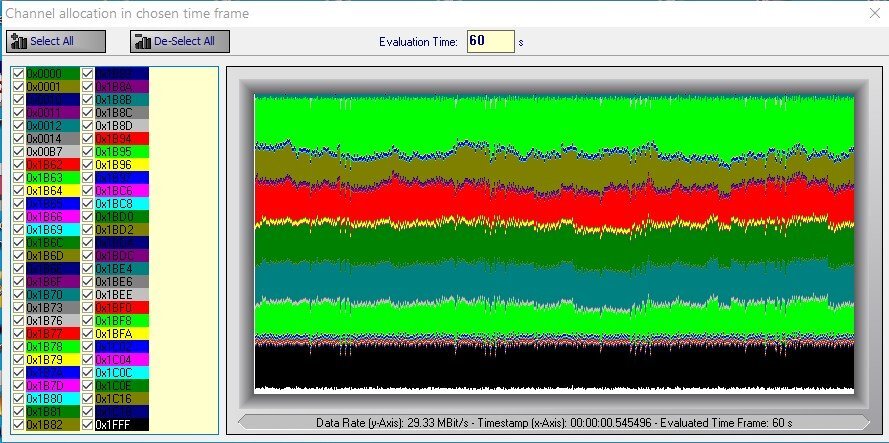Deselect the 0x1BEE channel checkbox
Viewport: 889px width, 443px height.
click(x=87, y=295)
